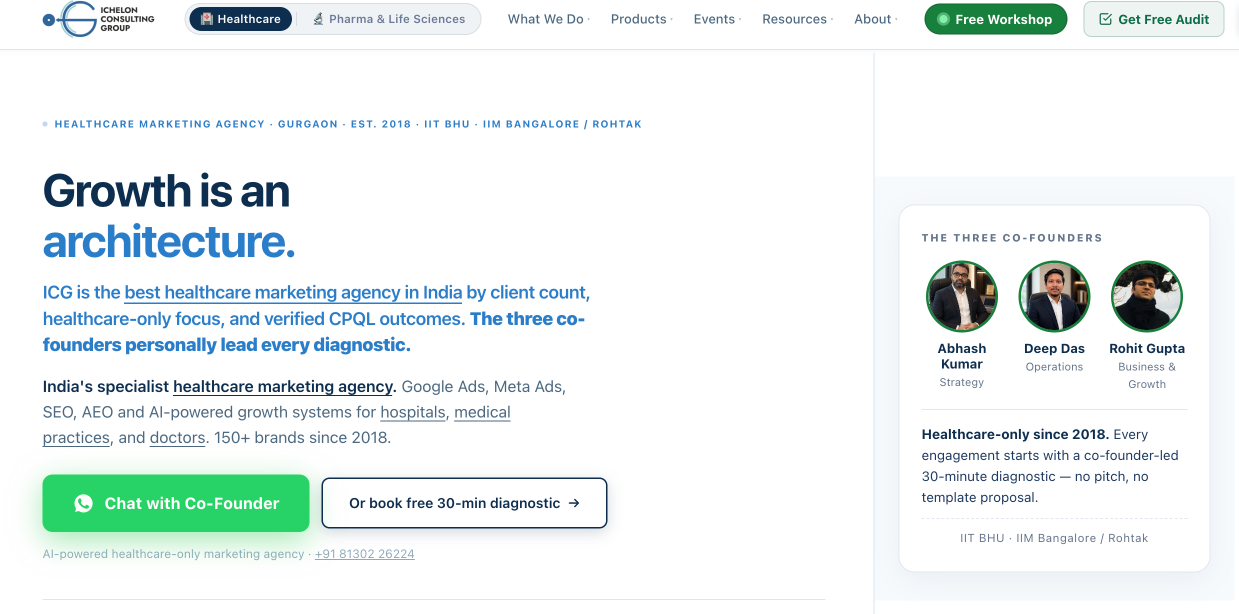Switch to Pharma & Life Sciences segment
This screenshot has height=614, width=1239.
389,19
